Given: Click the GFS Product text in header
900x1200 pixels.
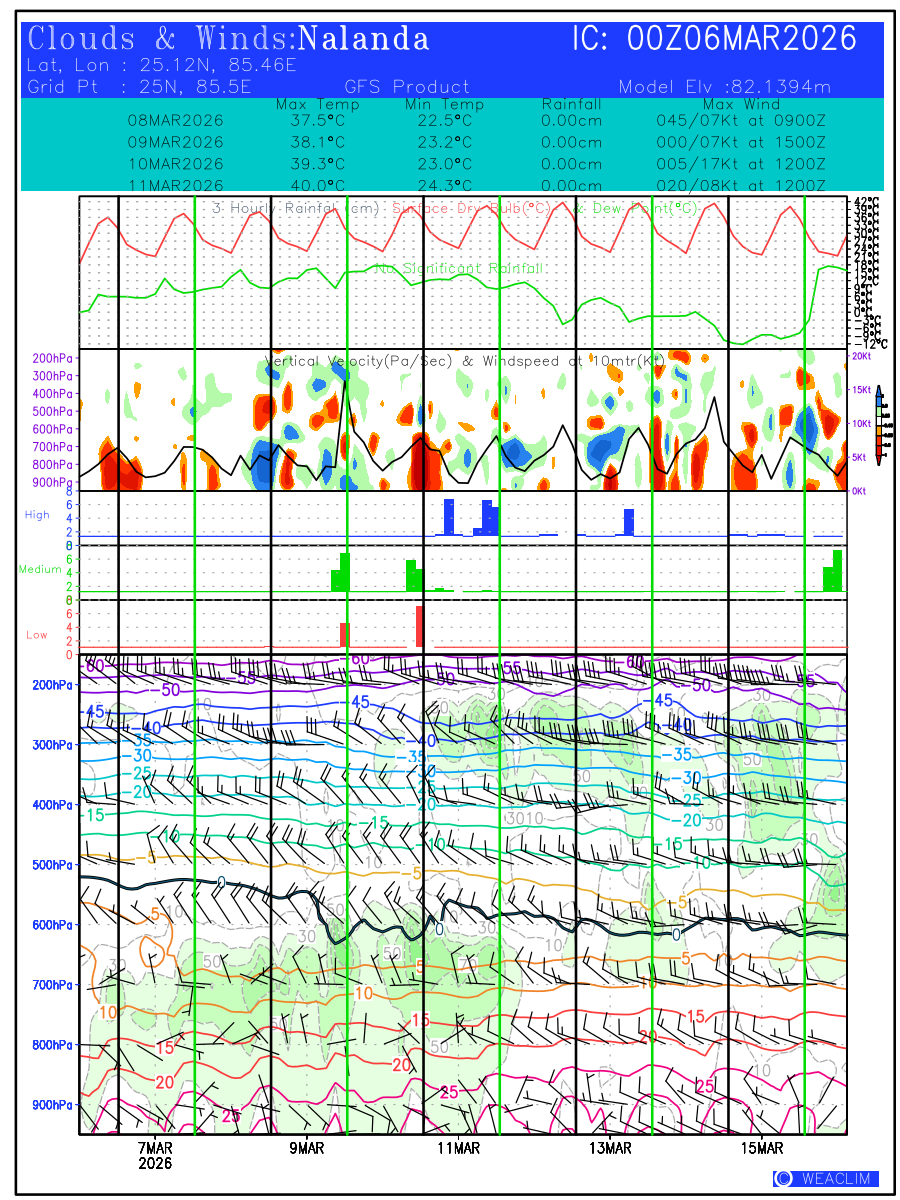Looking at the screenshot, I should click(407, 87).
